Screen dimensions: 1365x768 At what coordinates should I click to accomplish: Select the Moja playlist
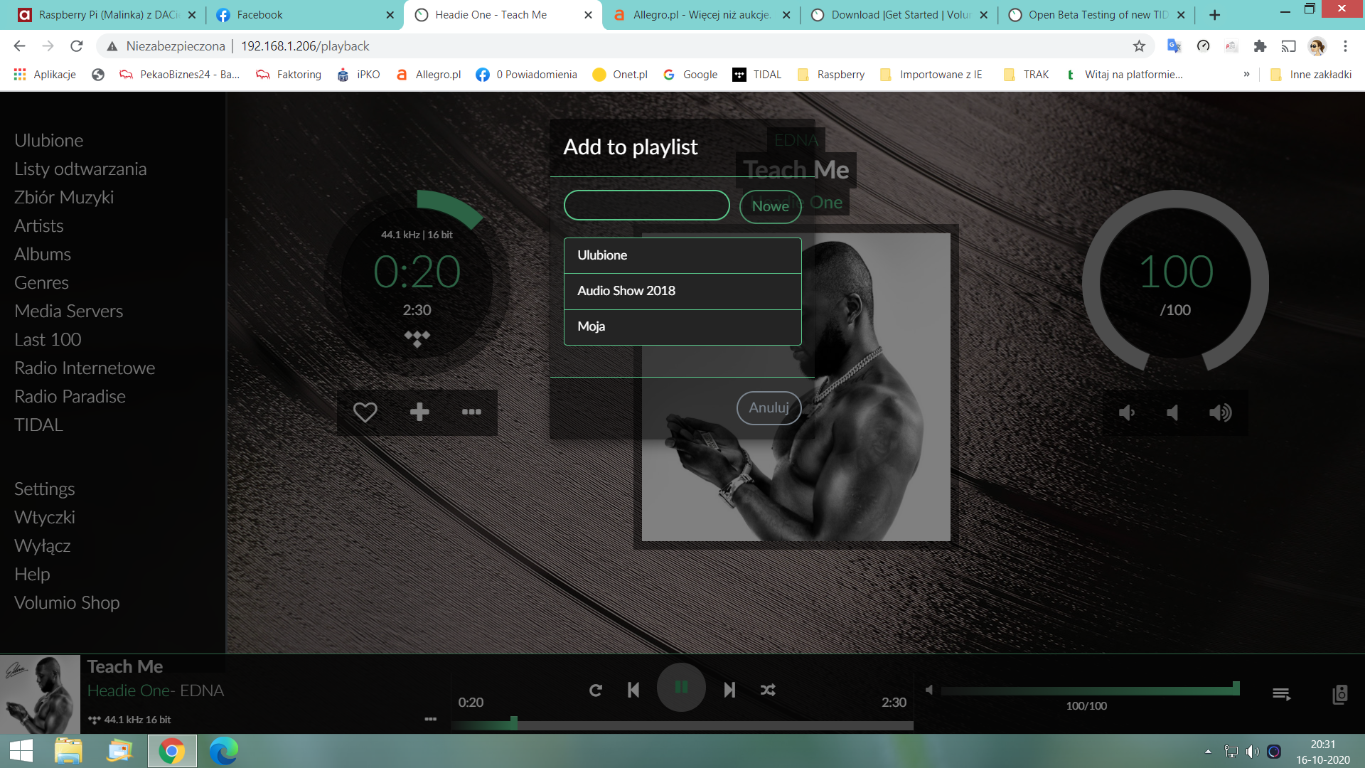click(683, 327)
